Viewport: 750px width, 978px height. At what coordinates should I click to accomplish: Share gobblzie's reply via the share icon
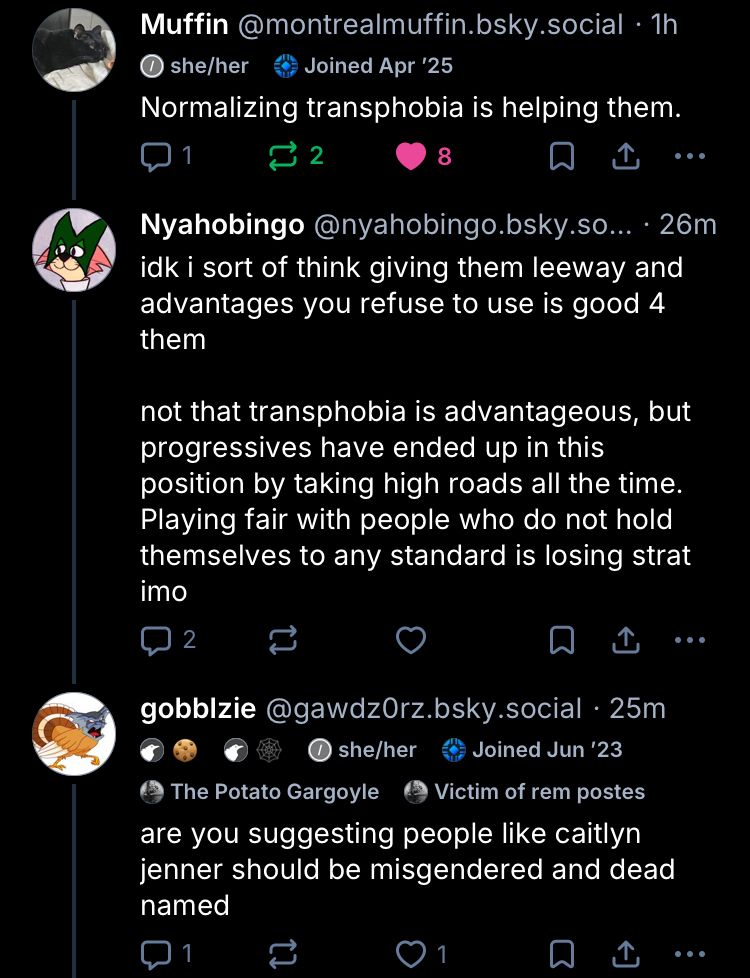coord(624,952)
